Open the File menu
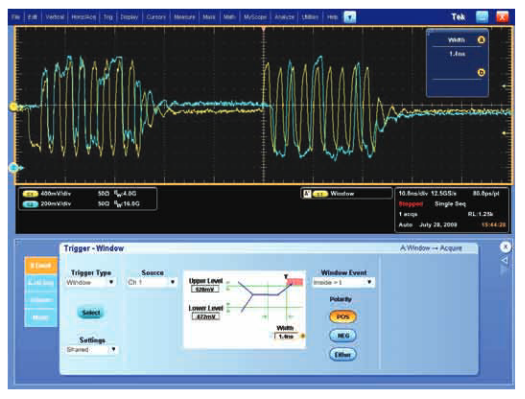 pyautogui.click(x=16, y=17)
